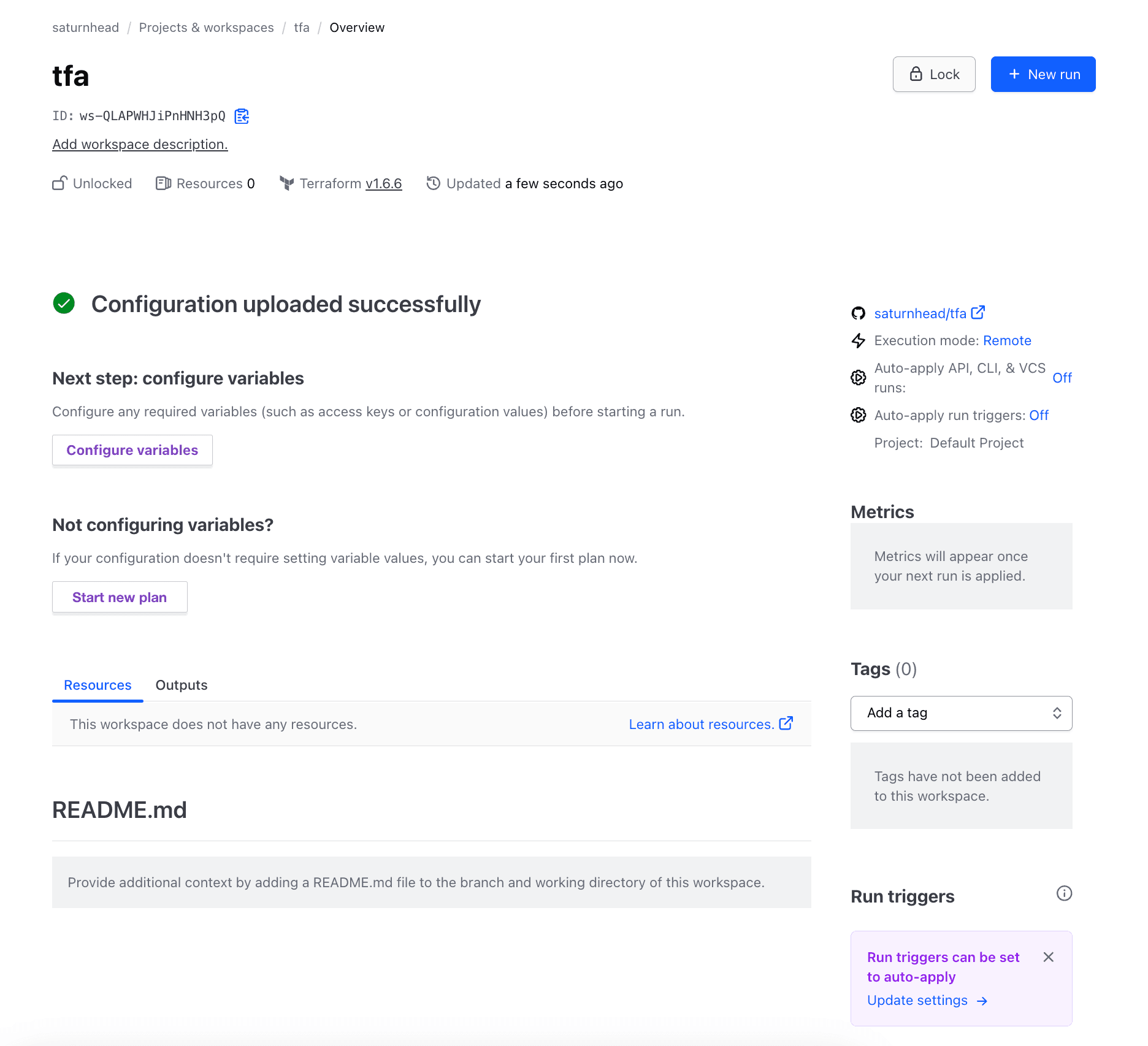
Task: Go to saturnhead breadcrumb
Action: click(85, 28)
